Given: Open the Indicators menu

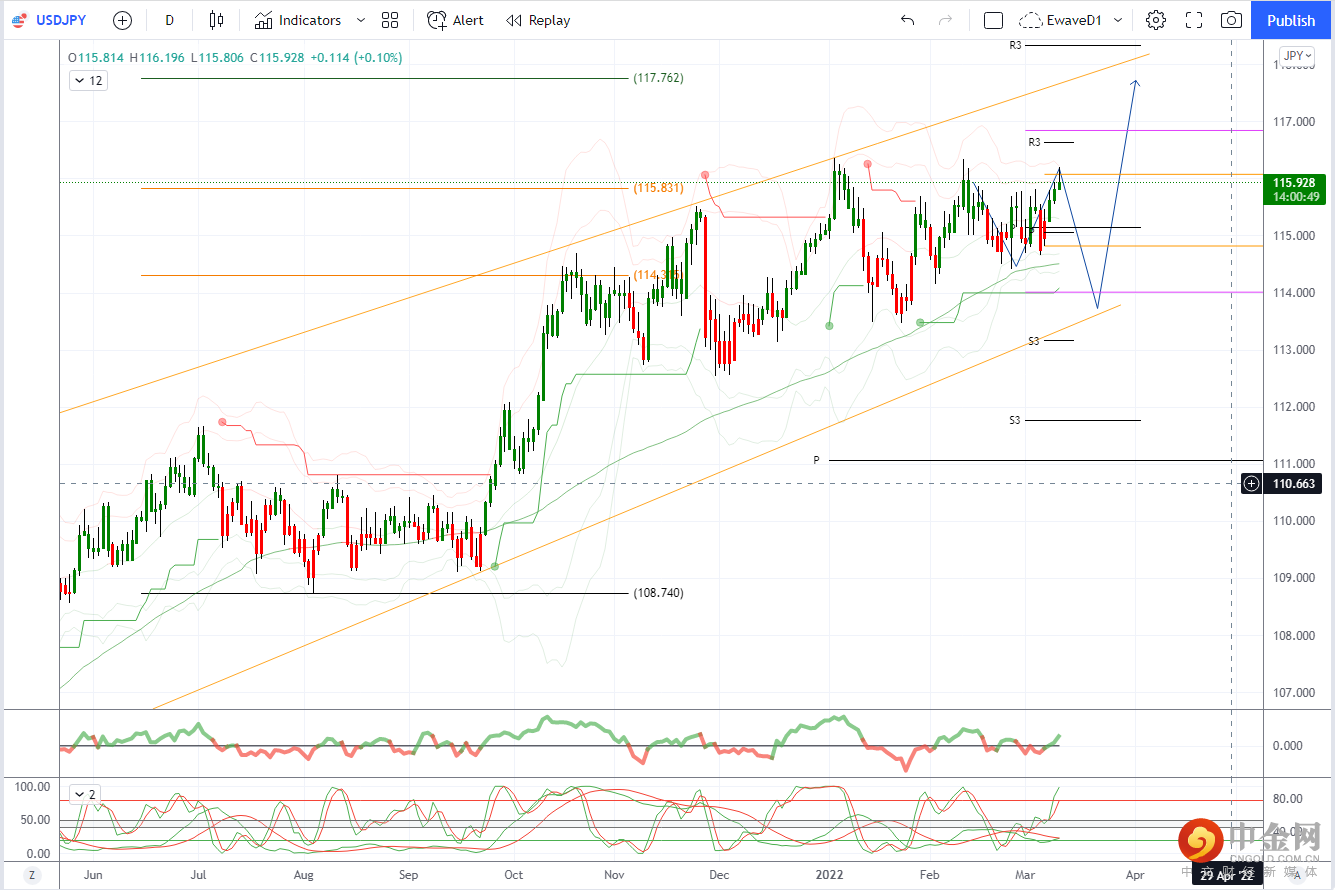Looking at the screenshot, I should (x=297, y=20).
